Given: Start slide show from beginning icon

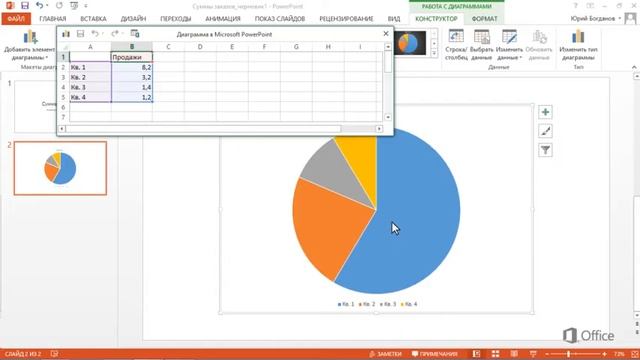Looking at the screenshot, I should click(74, 6).
